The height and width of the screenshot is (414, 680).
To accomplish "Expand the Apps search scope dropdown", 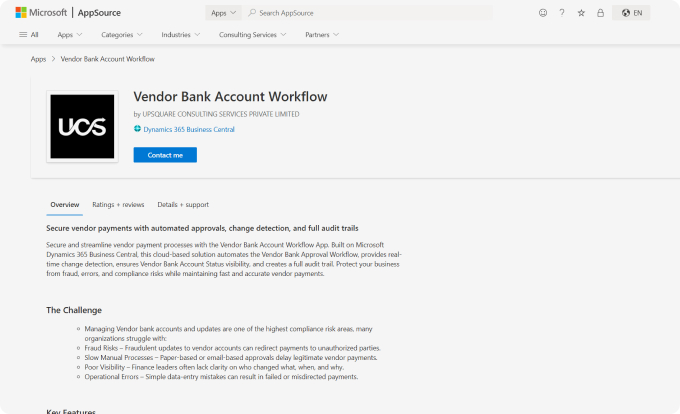I will pos(224,13).
